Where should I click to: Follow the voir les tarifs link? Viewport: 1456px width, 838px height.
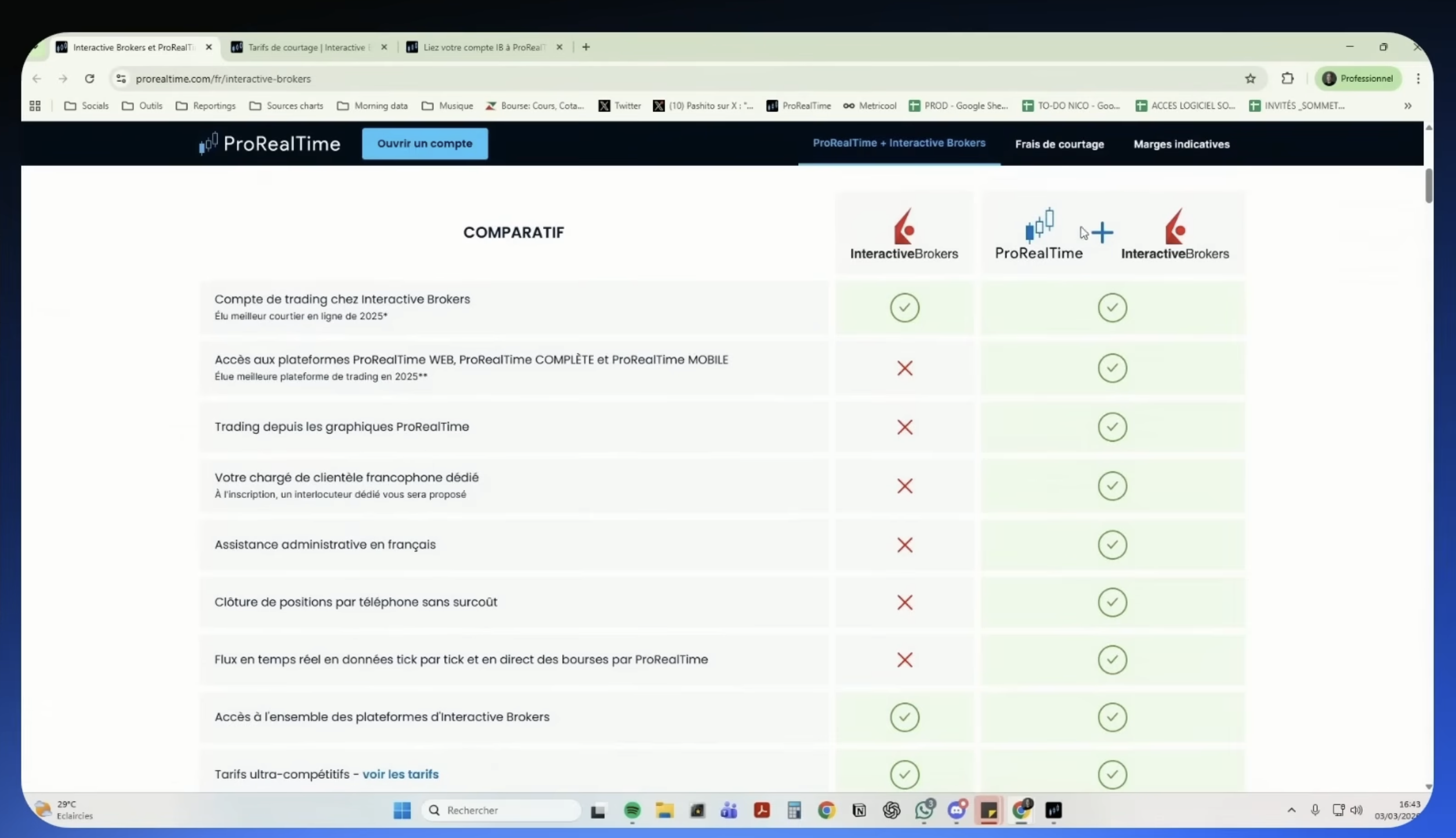coord(400,774)
